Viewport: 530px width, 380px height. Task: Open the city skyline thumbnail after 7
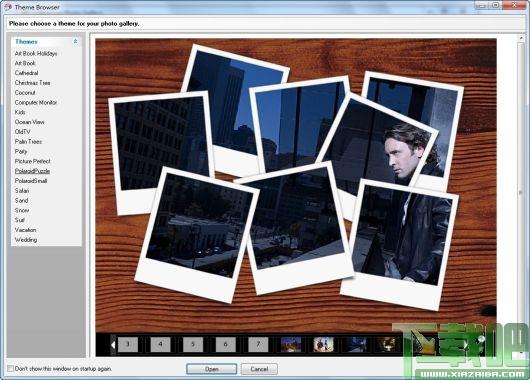pyautogui.click(x=291, y=345)
